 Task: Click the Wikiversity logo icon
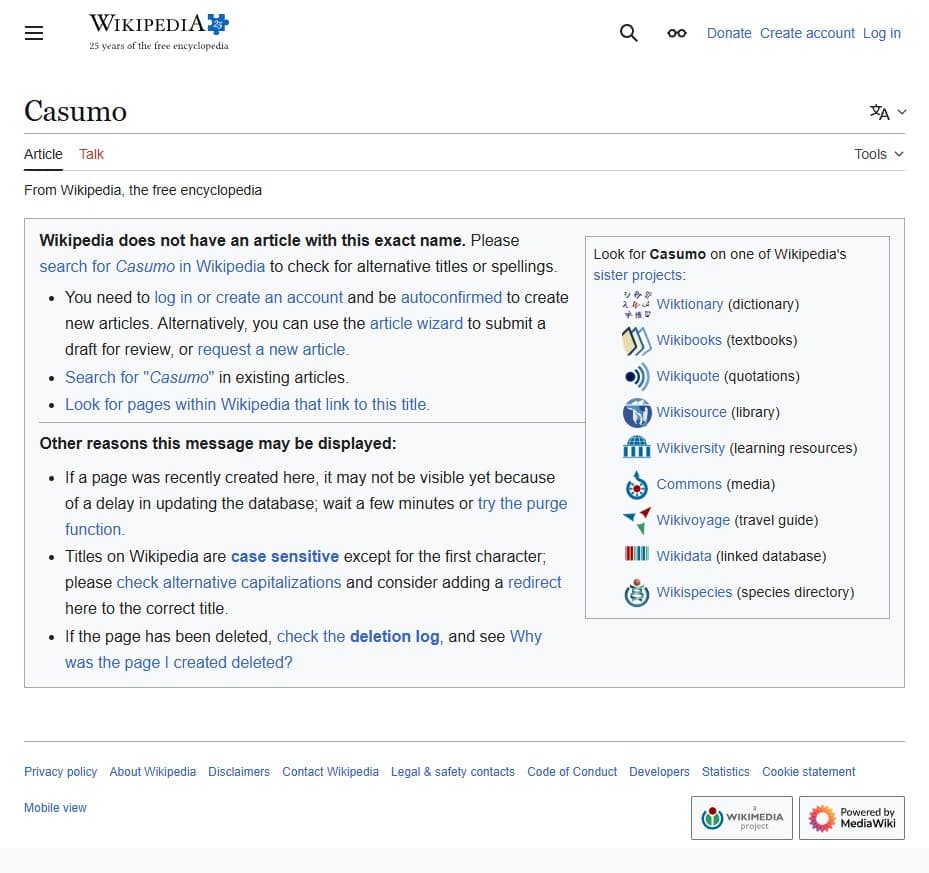tap(637, 447)
